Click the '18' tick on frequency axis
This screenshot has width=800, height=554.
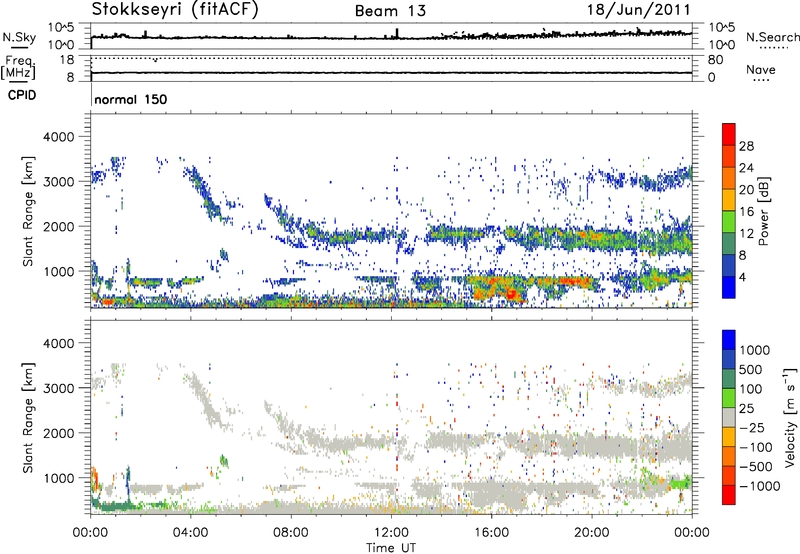coord(67,60)
